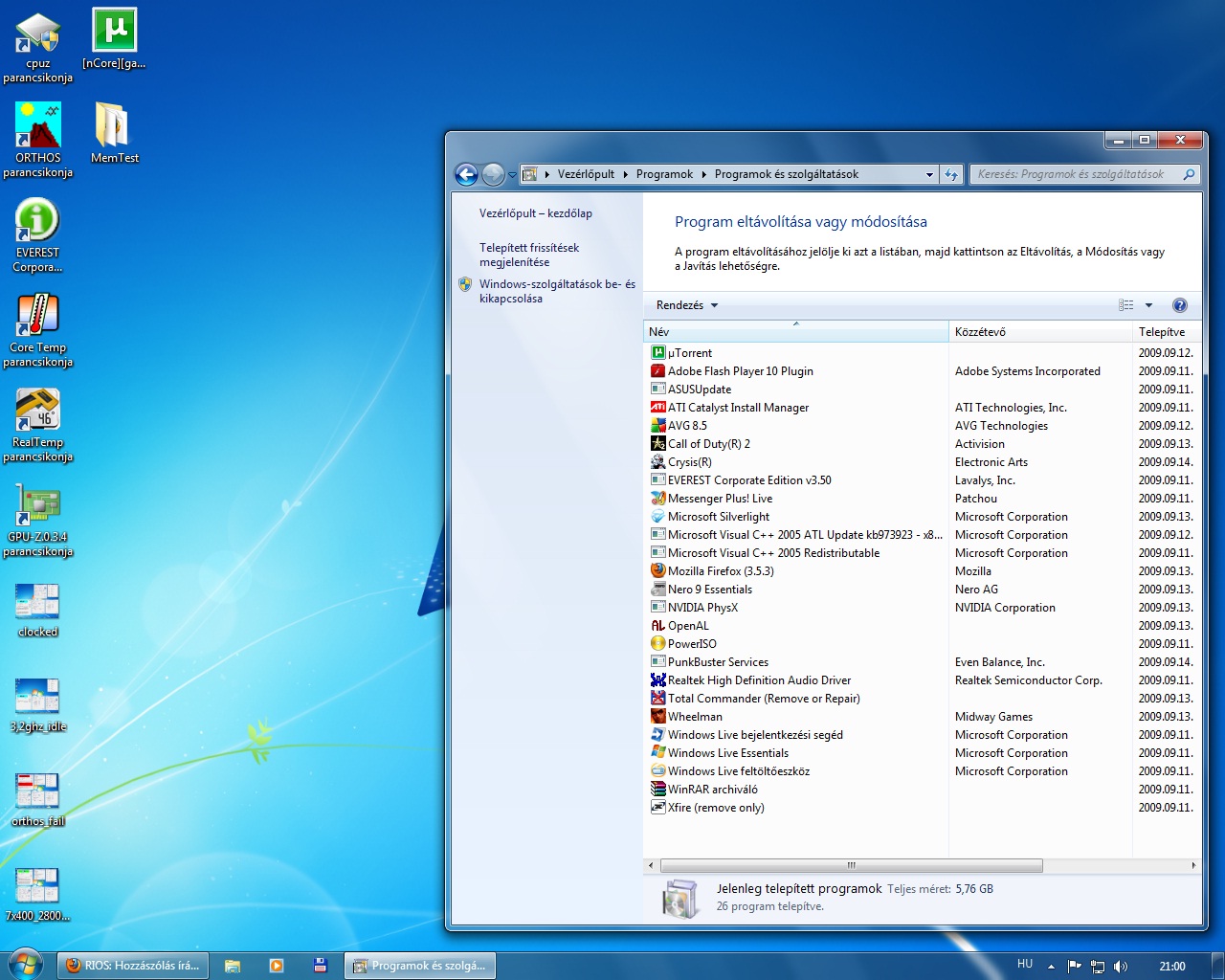Click the Programok breadcrumb
This screenshot has width=1225, height=980.
pyautogui.click(x=664, y=174)
